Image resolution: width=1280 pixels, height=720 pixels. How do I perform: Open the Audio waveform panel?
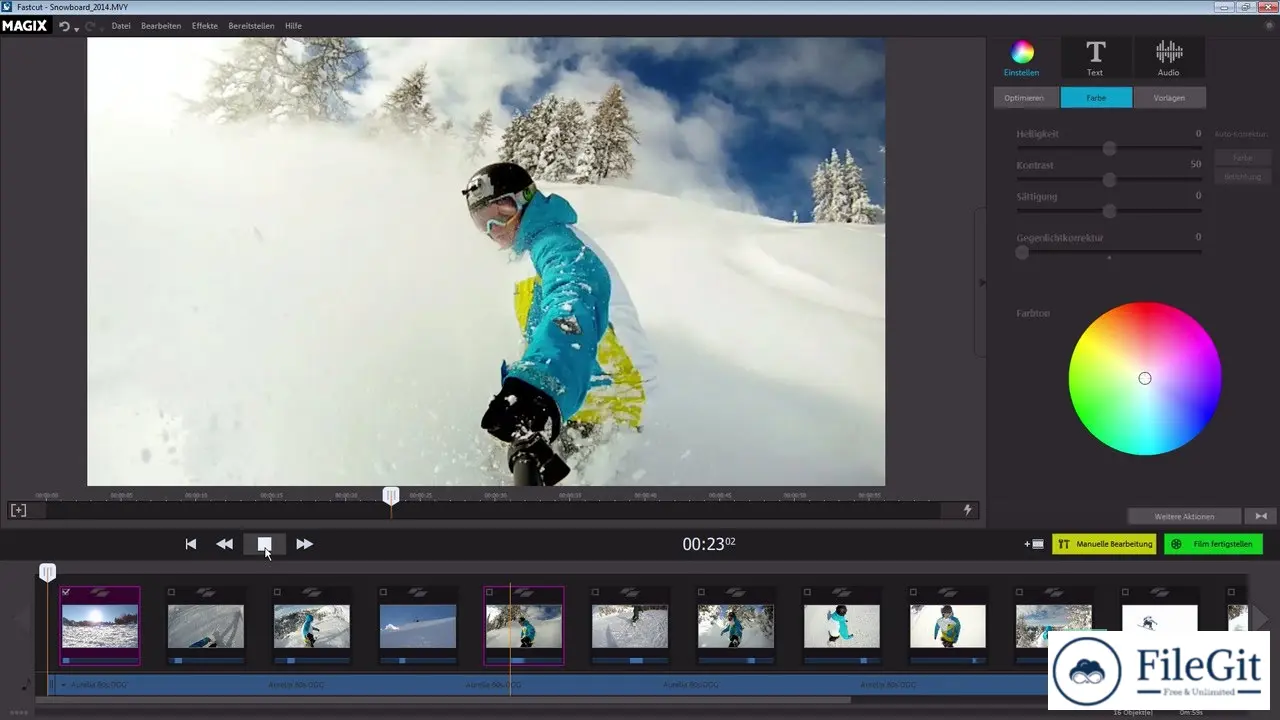1168,58
